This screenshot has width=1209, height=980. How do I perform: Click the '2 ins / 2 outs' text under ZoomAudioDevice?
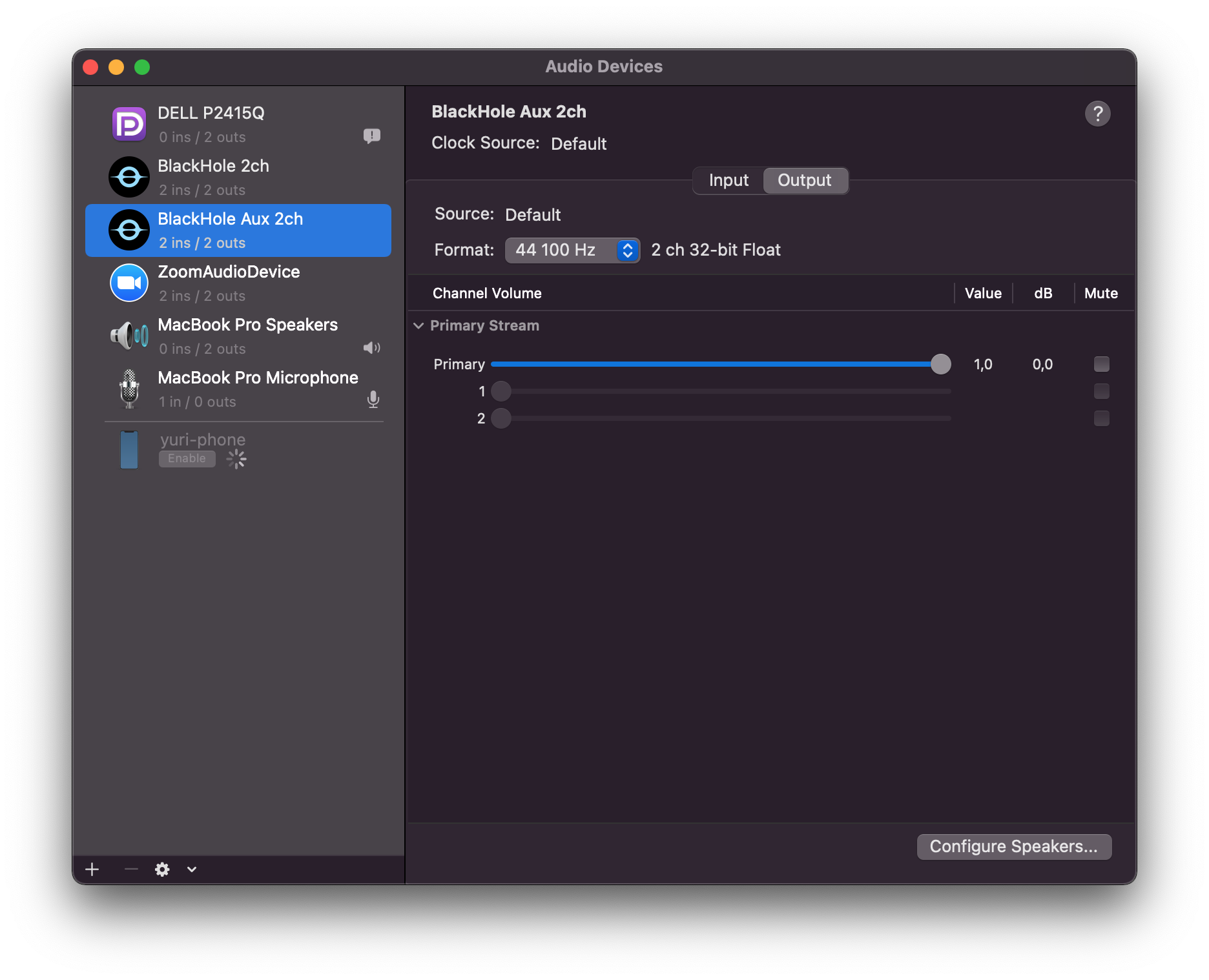point(202,296)
